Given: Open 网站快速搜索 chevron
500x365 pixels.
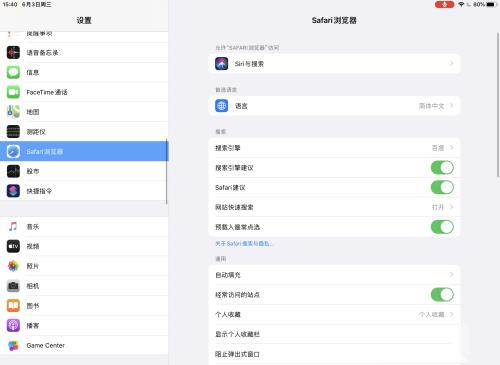Looking at the screenshot, I should 452,207.
